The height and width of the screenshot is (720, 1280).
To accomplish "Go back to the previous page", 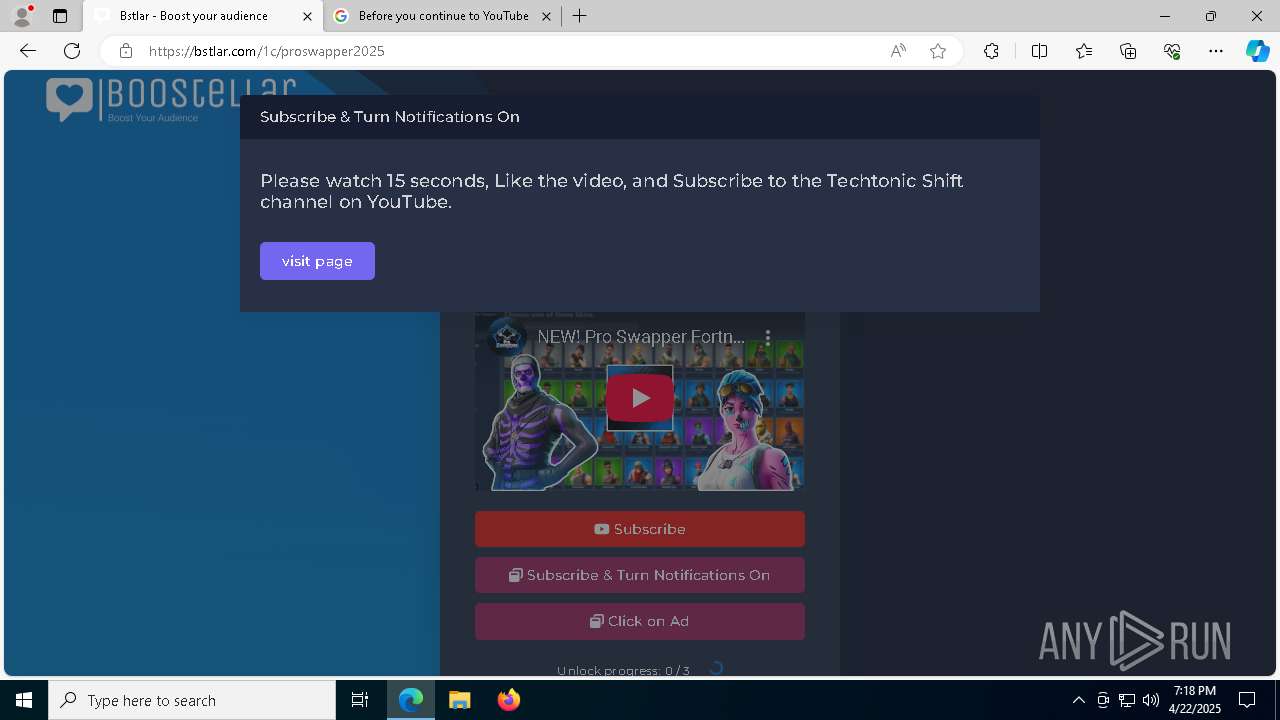I will [x=28, y=51].
